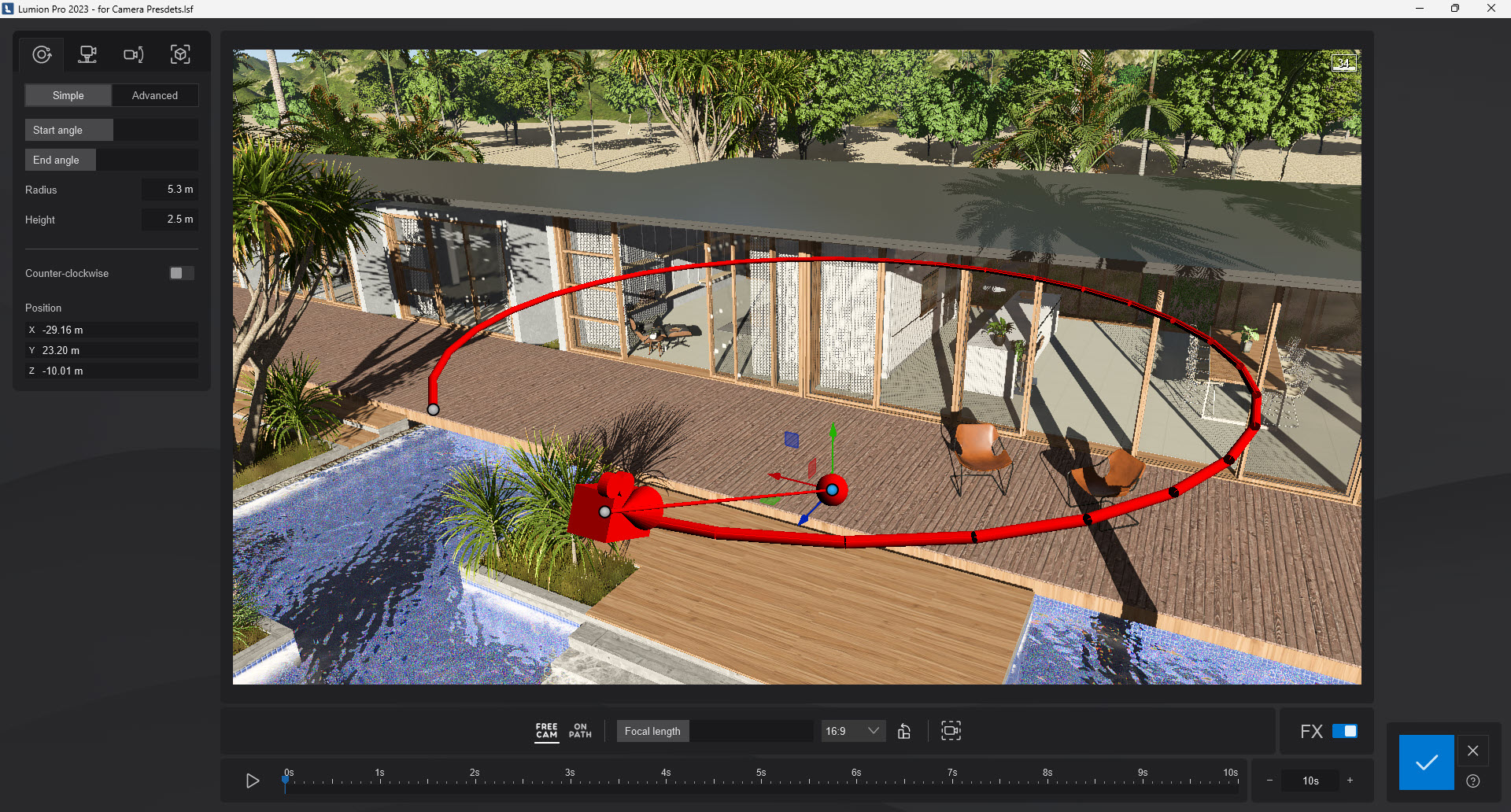Screen dimensions: 1511x812
Task: Click the aspect ratio flip icon
Action: point(903,731)
